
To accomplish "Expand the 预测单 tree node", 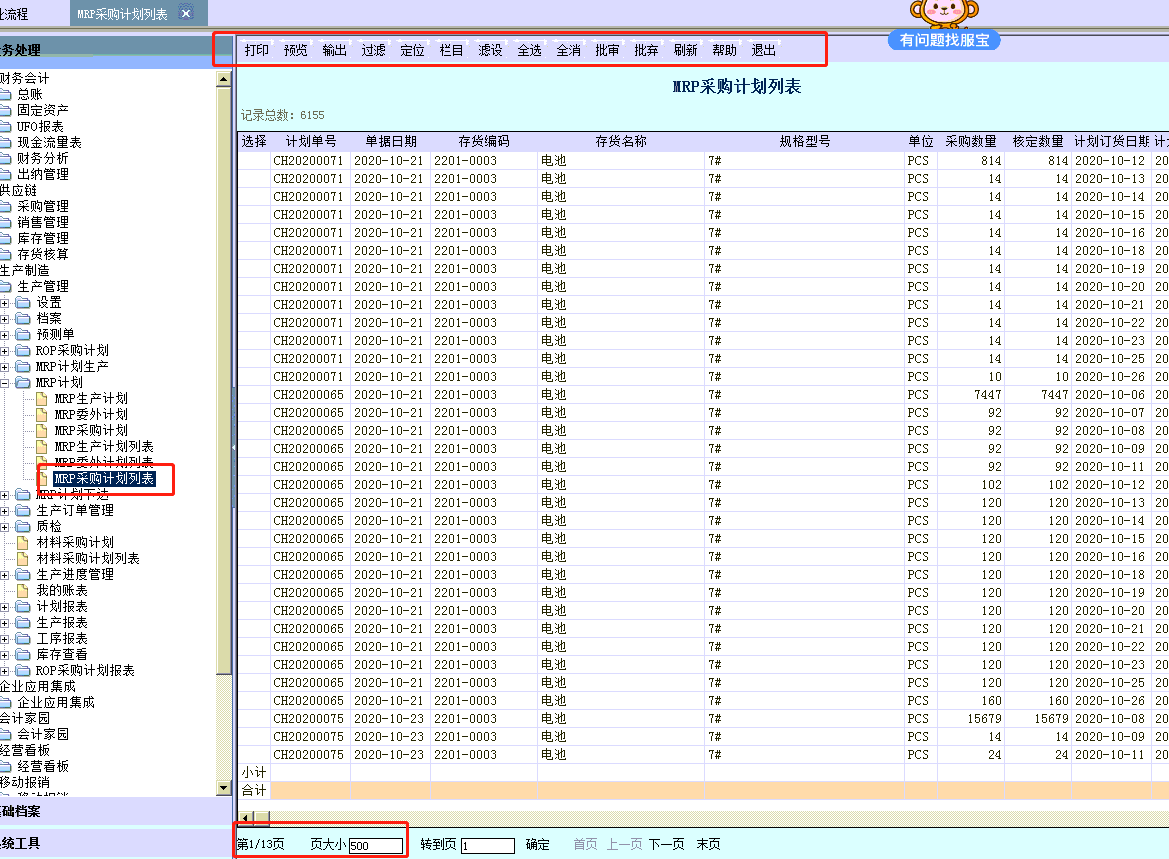I will click(x=4, y=335).
